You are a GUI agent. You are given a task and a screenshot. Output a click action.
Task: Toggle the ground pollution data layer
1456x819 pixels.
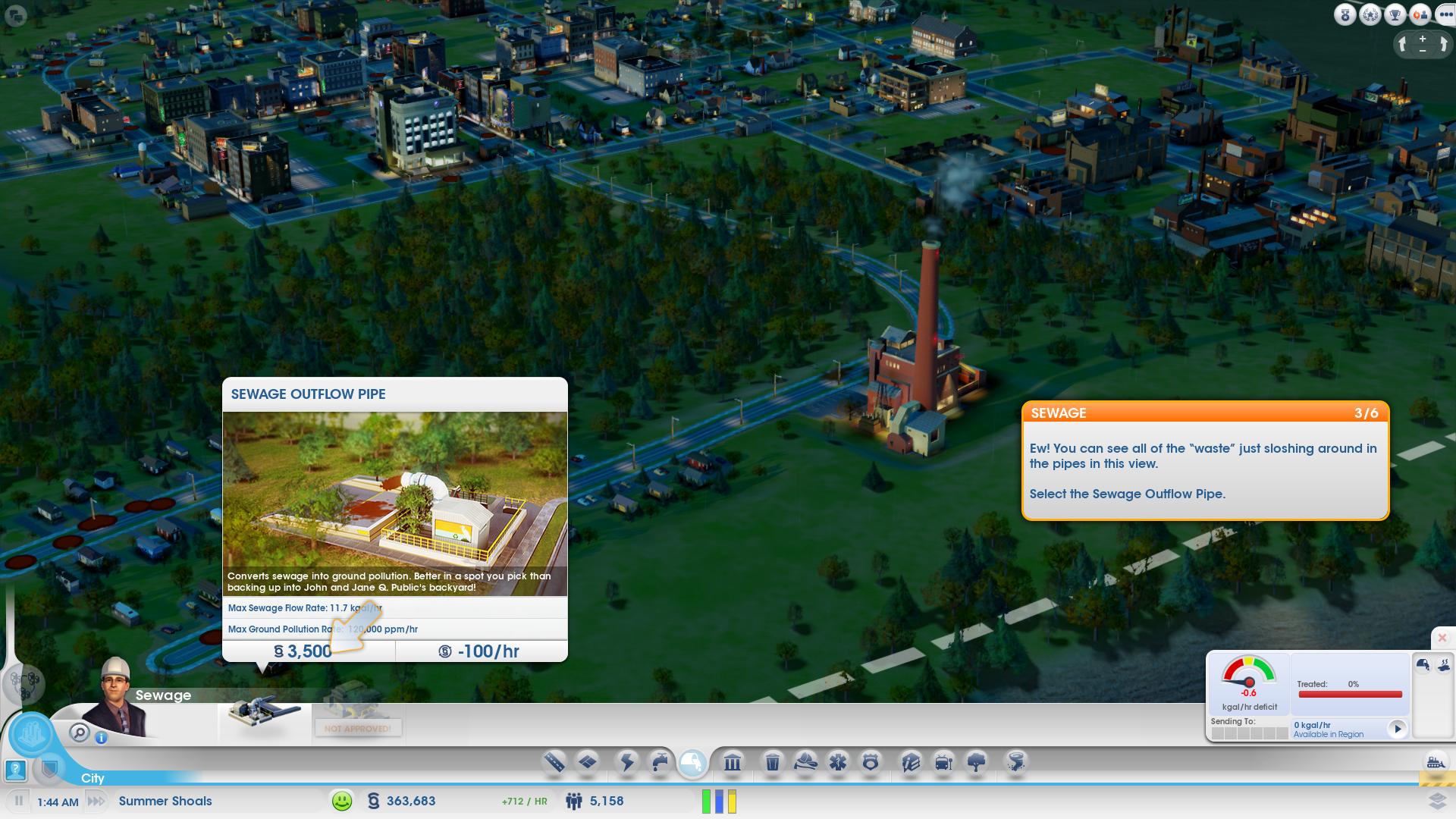(x=1443, y=665)
